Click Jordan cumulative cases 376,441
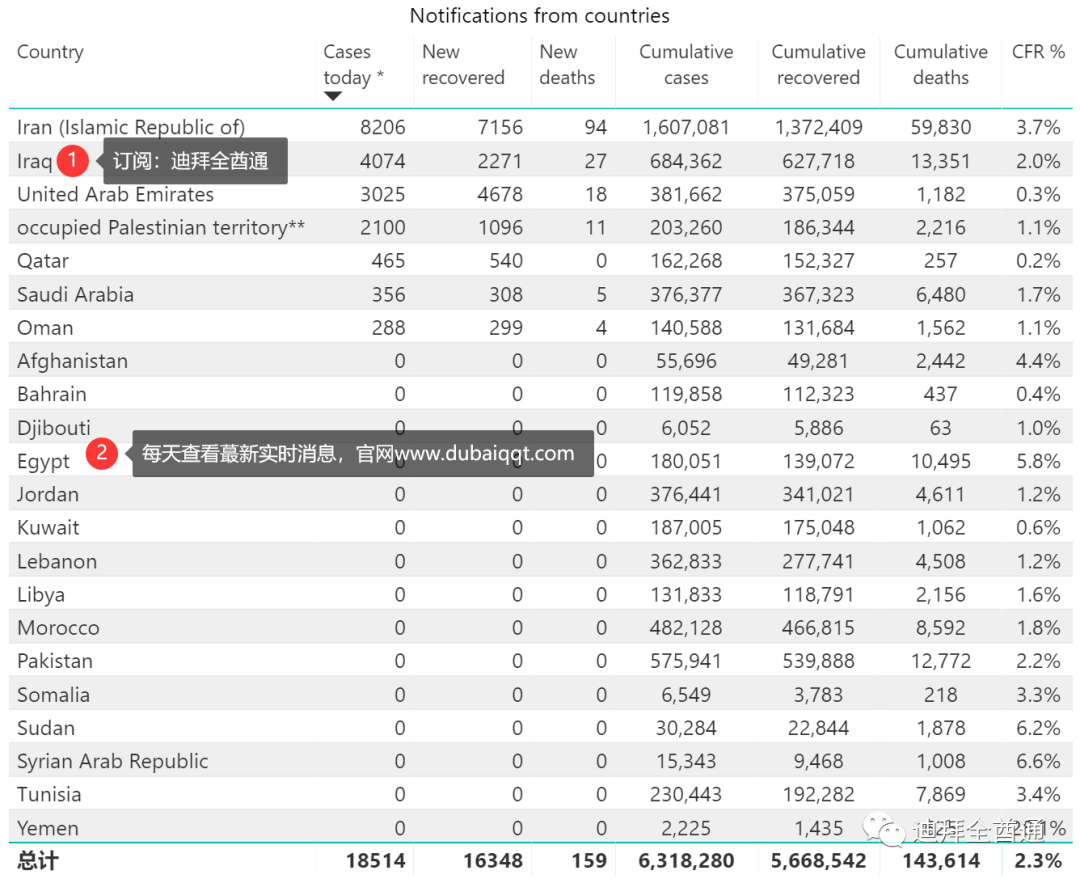The image size is (1080, 879). pos(686,494)
